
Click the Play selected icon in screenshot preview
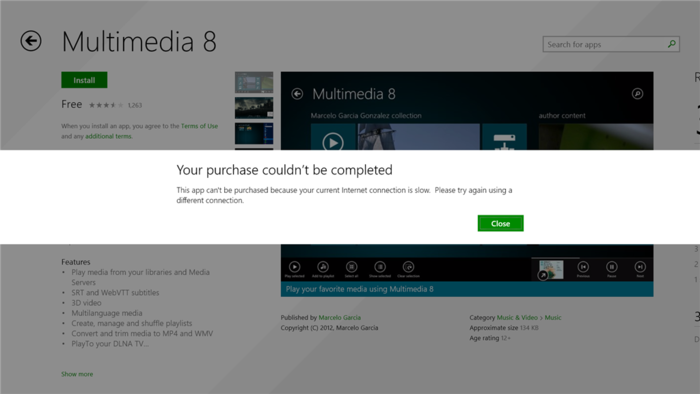[295, 267]
